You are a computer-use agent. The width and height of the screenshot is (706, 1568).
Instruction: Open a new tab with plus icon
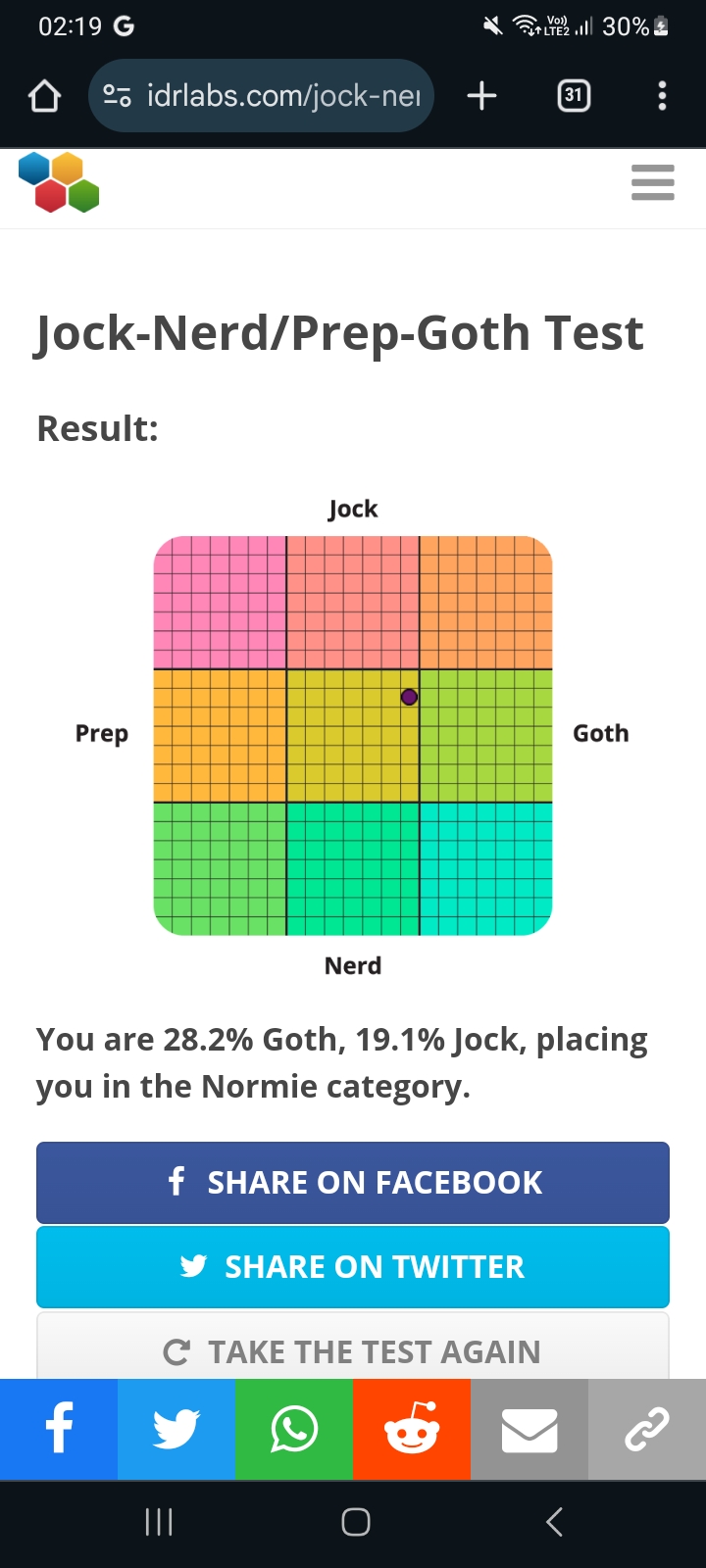click(x=481, y=96)
